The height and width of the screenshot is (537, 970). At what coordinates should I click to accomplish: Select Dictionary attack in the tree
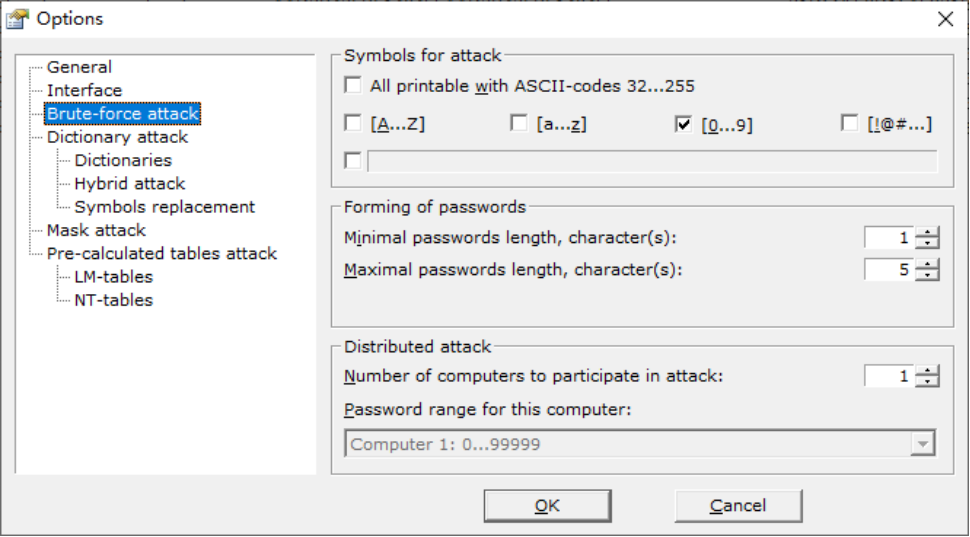tap(117, 137)
